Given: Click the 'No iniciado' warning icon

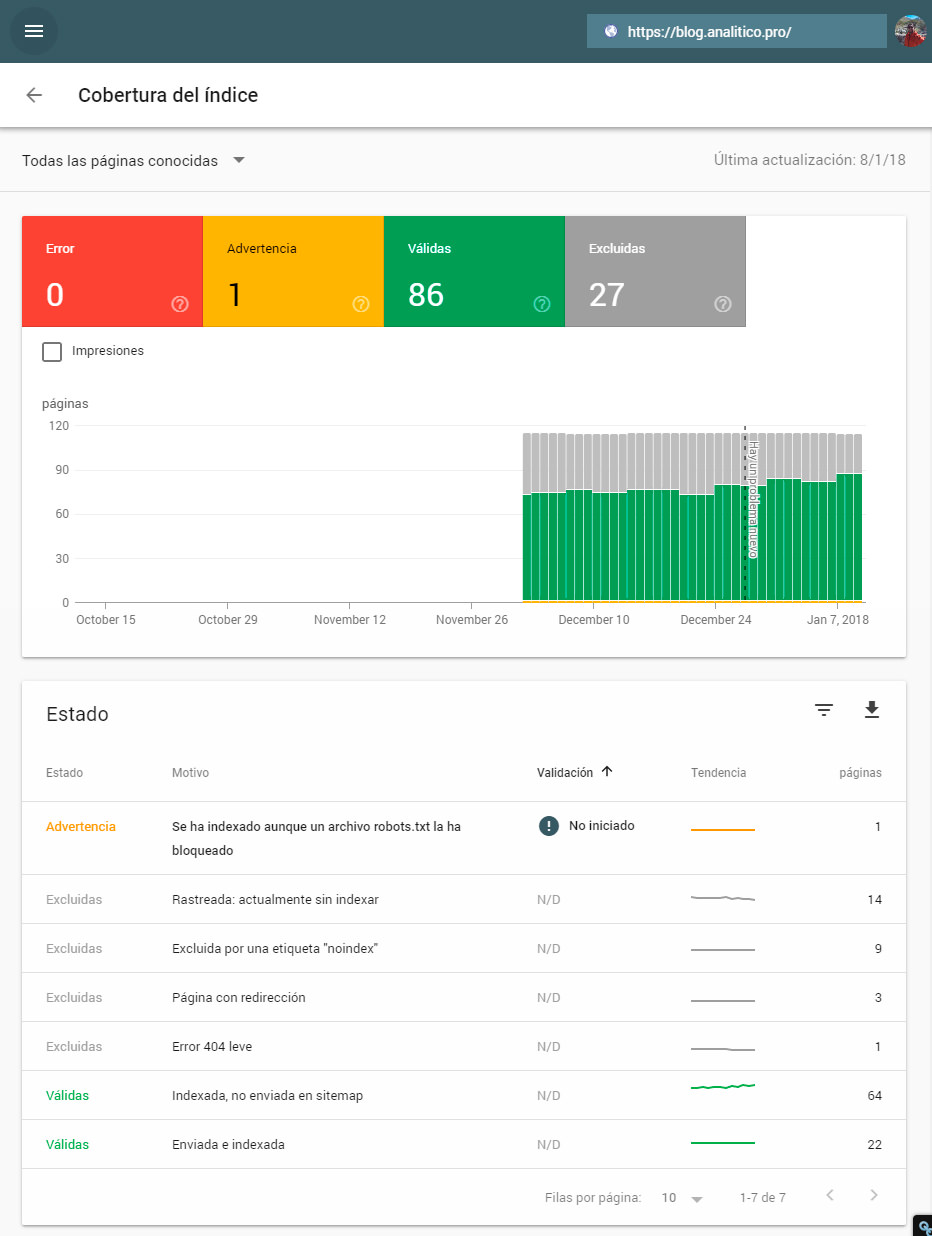Looking at the screenshot, I should click(x=548, y=826).
